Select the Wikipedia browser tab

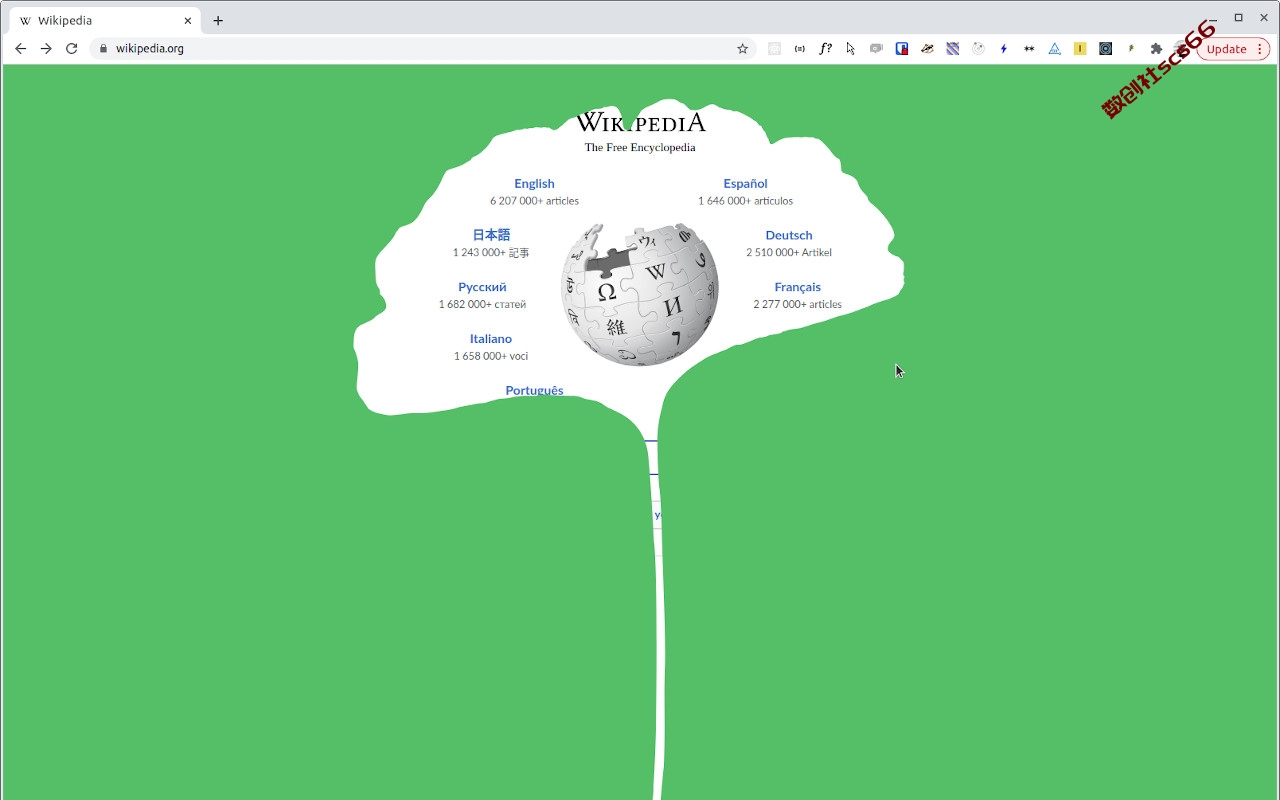(104, 20)
